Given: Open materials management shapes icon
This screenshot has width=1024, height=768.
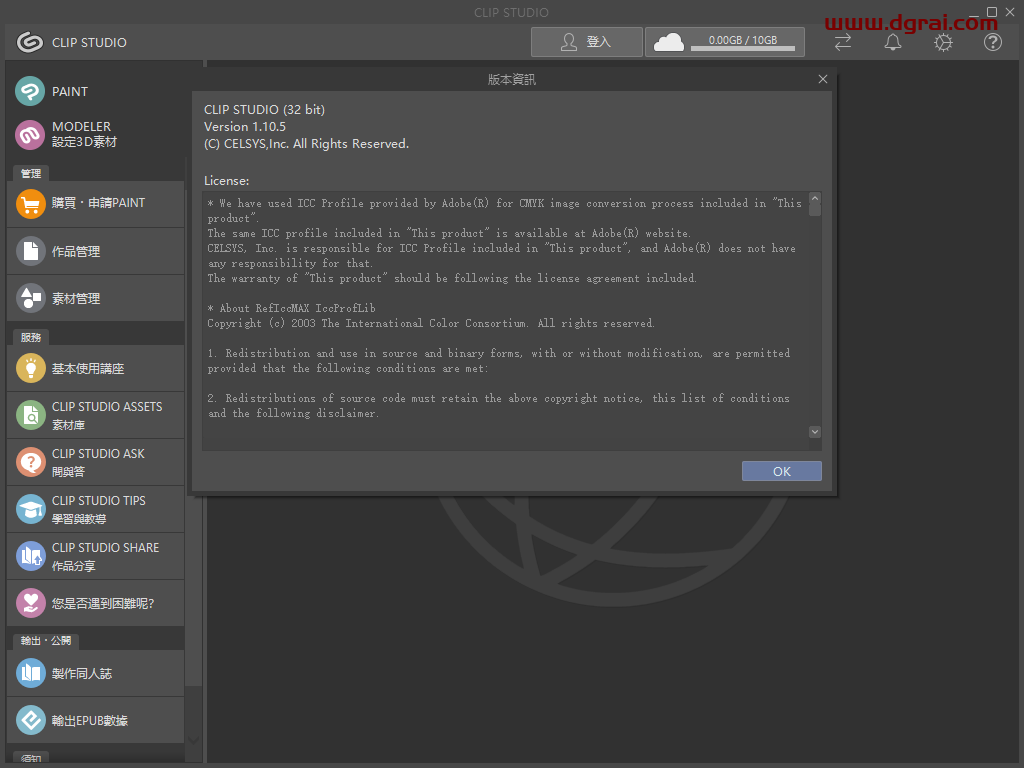Looking at the screenshot, I should (x=30, y=298).
